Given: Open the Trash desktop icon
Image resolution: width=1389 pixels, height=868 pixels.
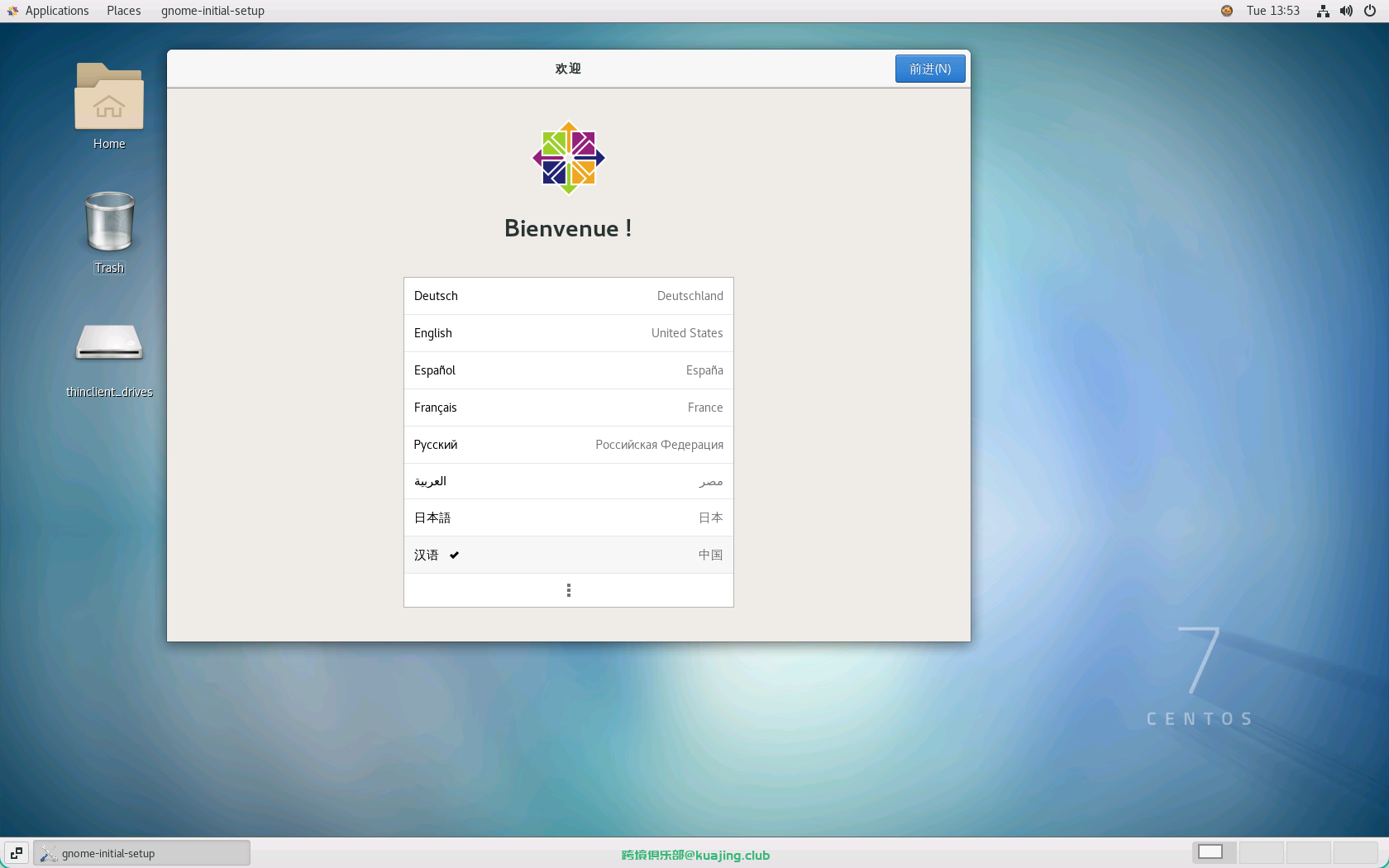Looking at the screenshot, I should click(x=109, y=232).
